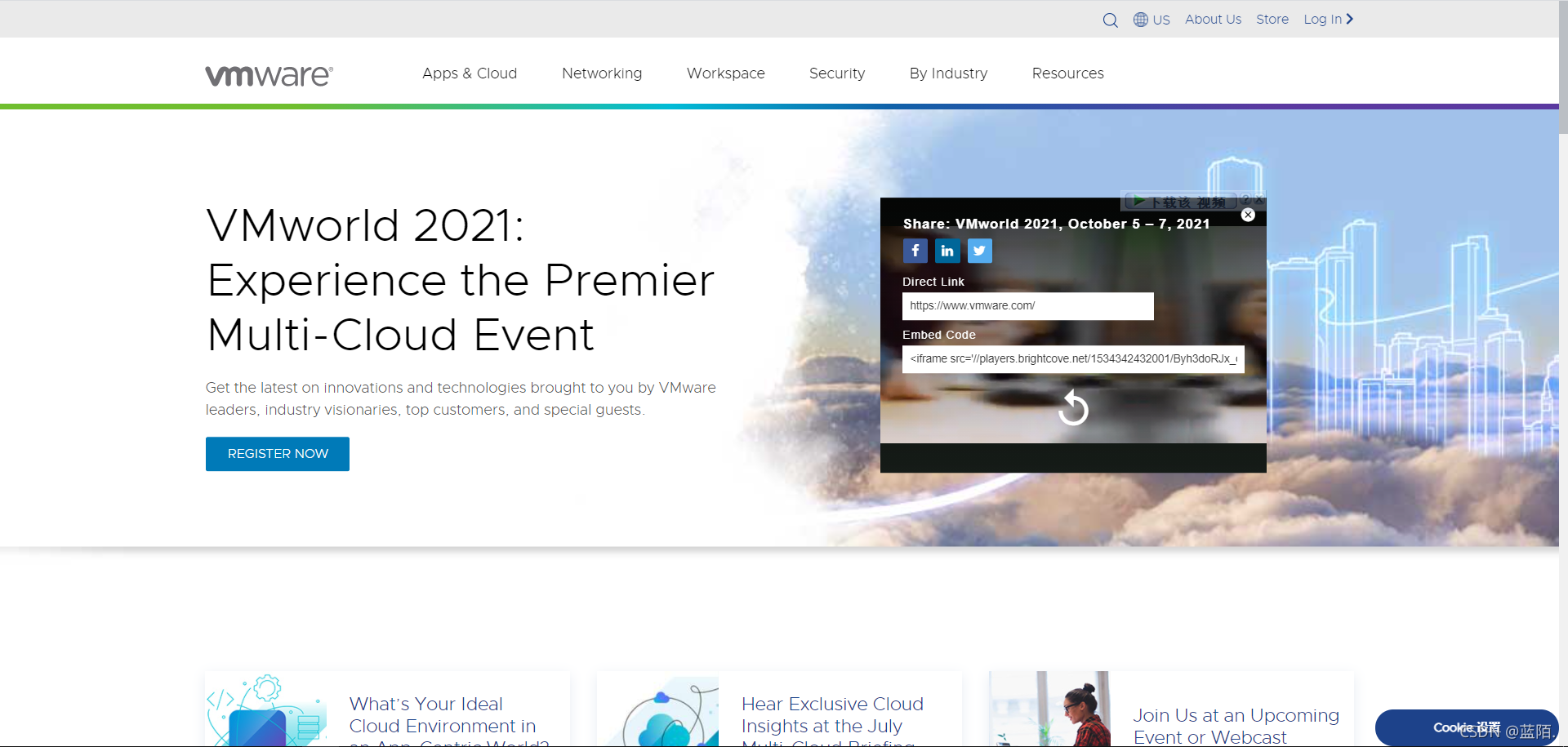Dismiss the video download plugin bar
This screenshot has width=1568, height=747.
(1259, 200)
